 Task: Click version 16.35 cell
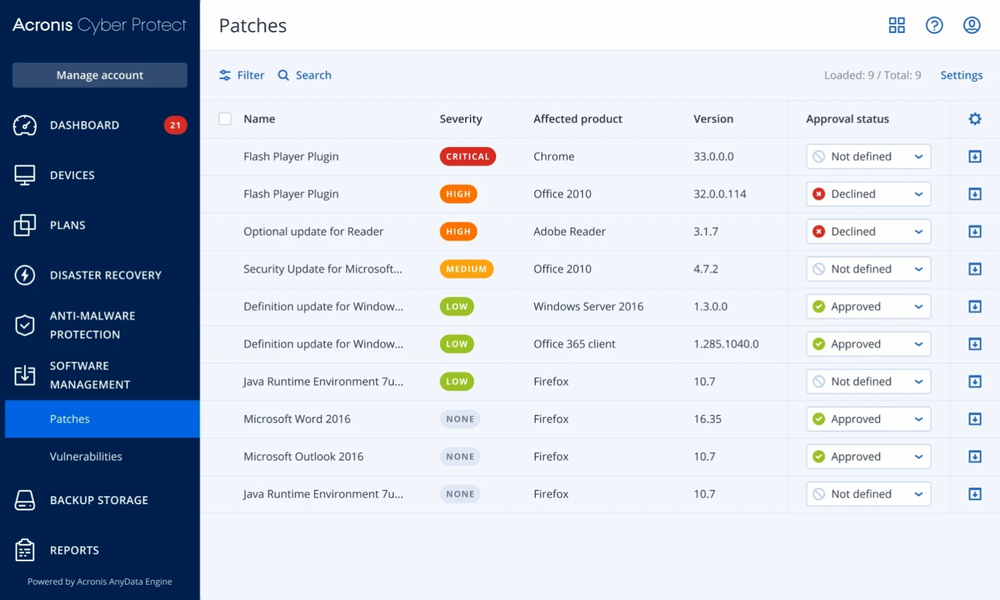(707, 420)
